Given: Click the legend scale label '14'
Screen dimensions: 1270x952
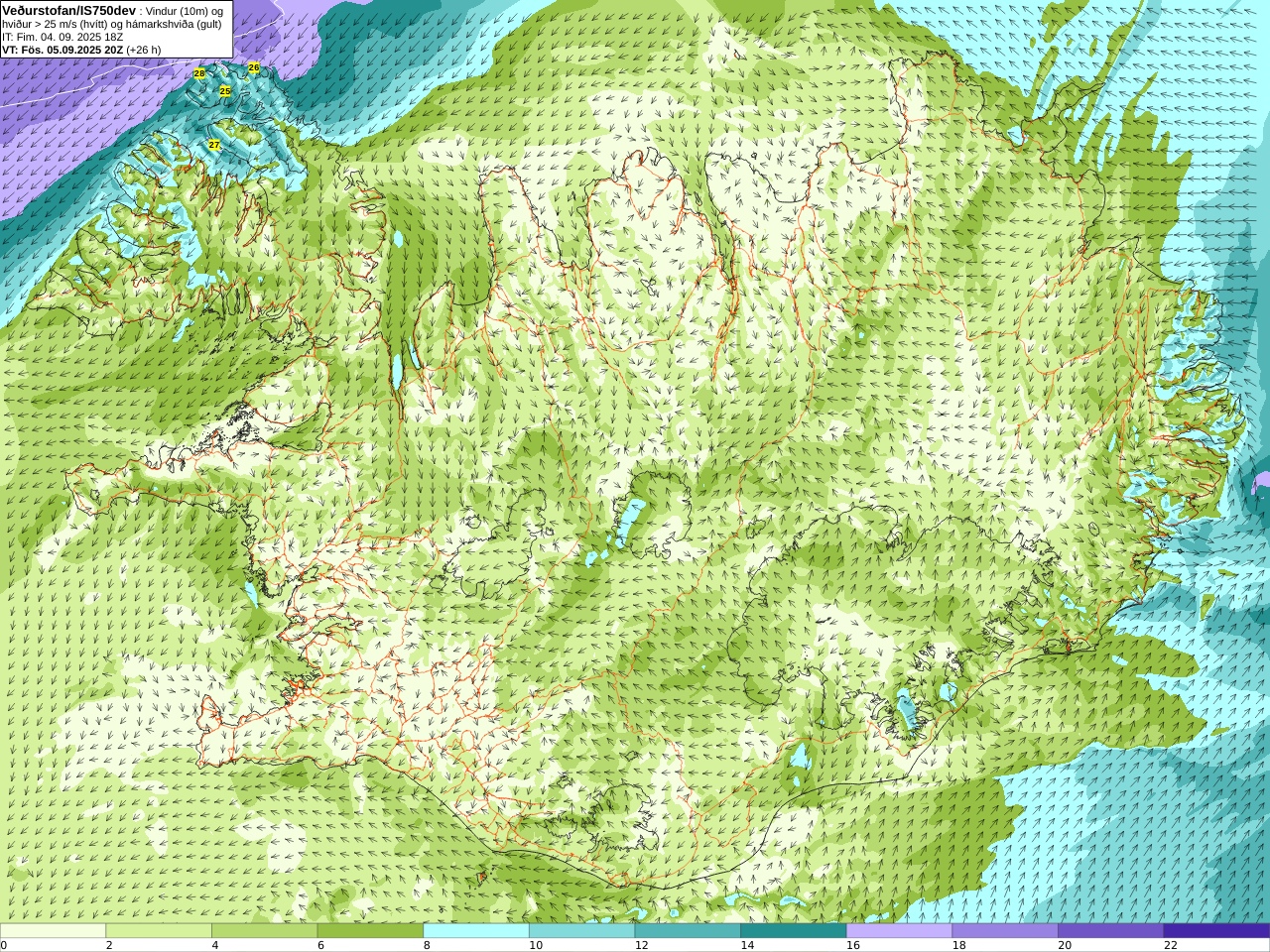Looking at the screenshot, I should (747, 945).
